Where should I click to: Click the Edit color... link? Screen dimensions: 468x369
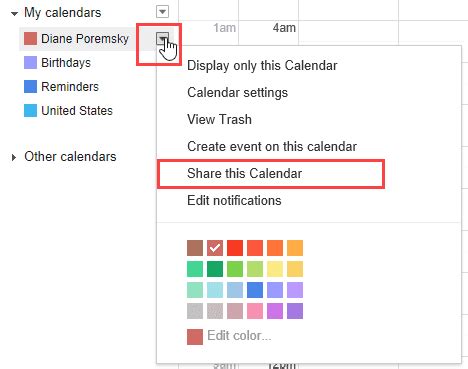(x=239, y=336)
